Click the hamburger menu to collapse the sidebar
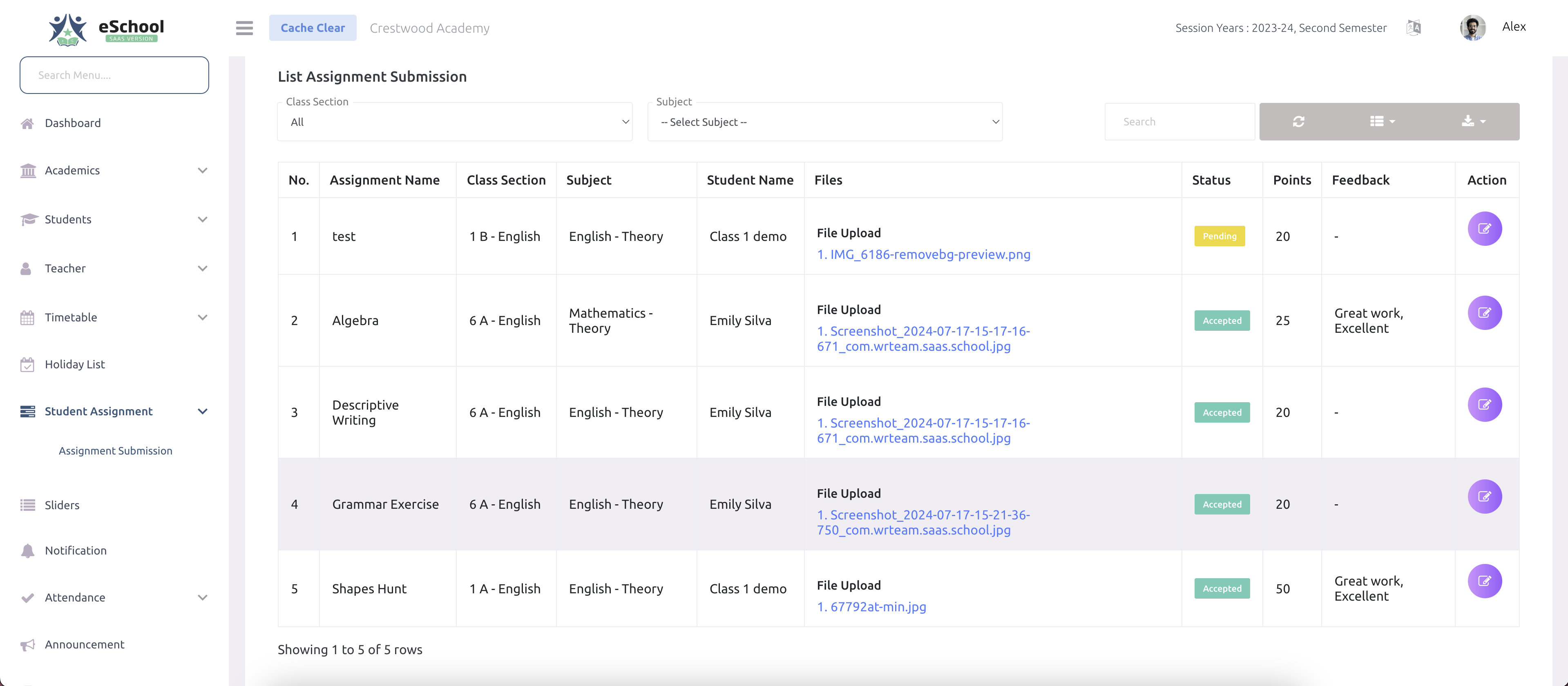The height and width of the screenshot is (686, 1568). coord(244,27)
